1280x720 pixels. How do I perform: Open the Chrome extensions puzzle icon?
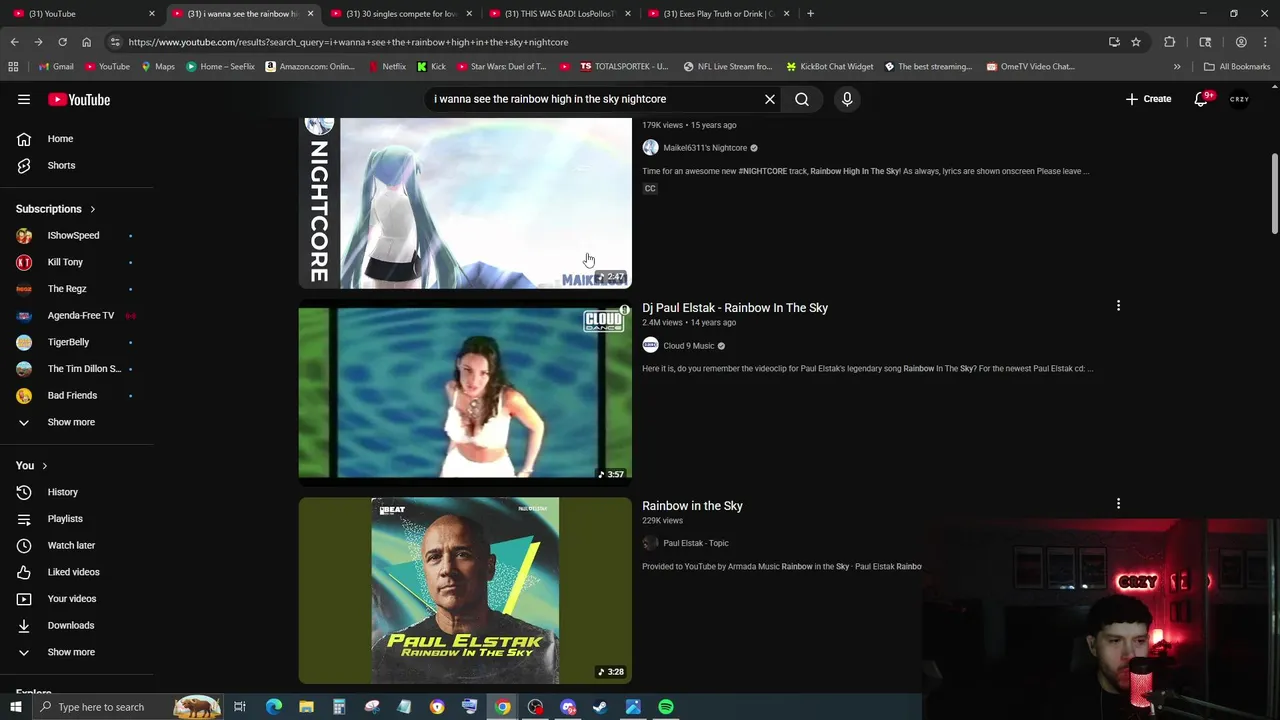[x=1170, y=42]
